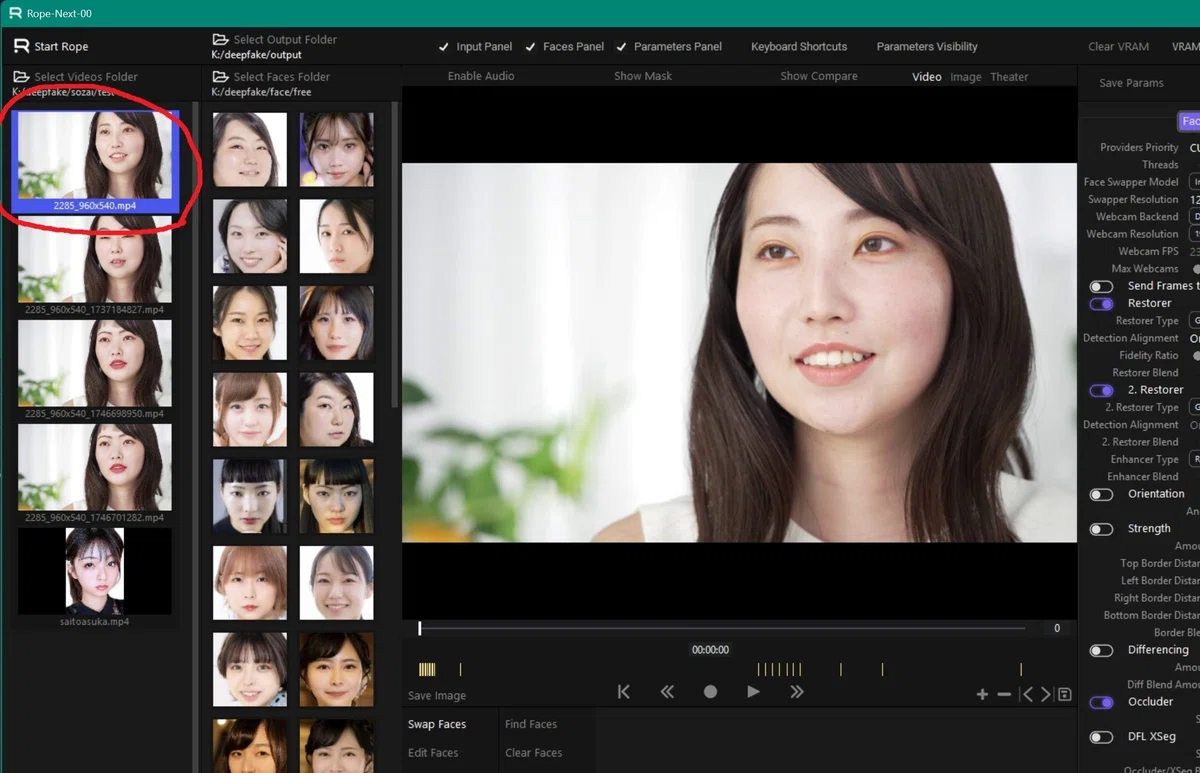Enable the Send Frames toggle
The width and height of the screenshot is (1200, 773).
(x=1101, y=287)
